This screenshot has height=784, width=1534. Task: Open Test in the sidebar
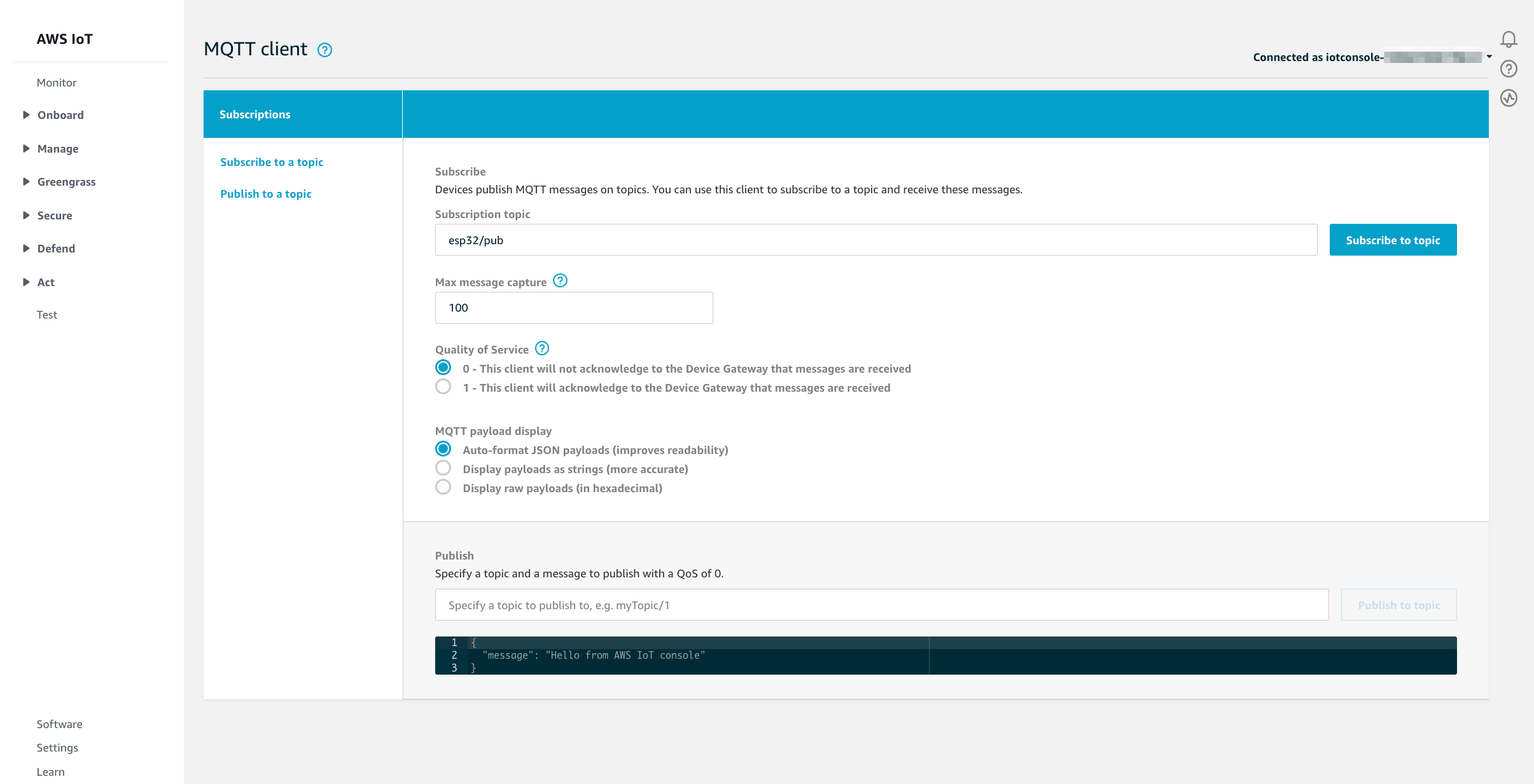47,315
